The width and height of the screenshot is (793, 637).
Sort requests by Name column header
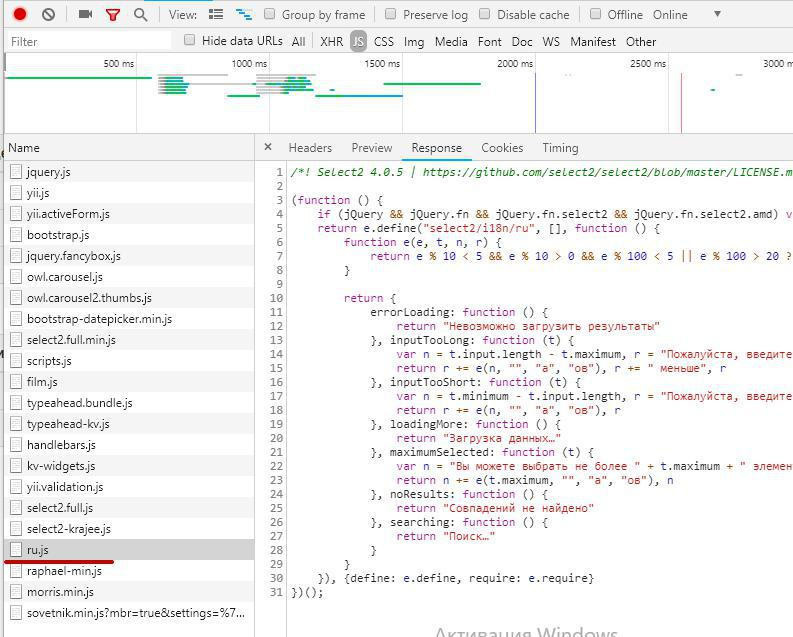[x=129, y=148]
